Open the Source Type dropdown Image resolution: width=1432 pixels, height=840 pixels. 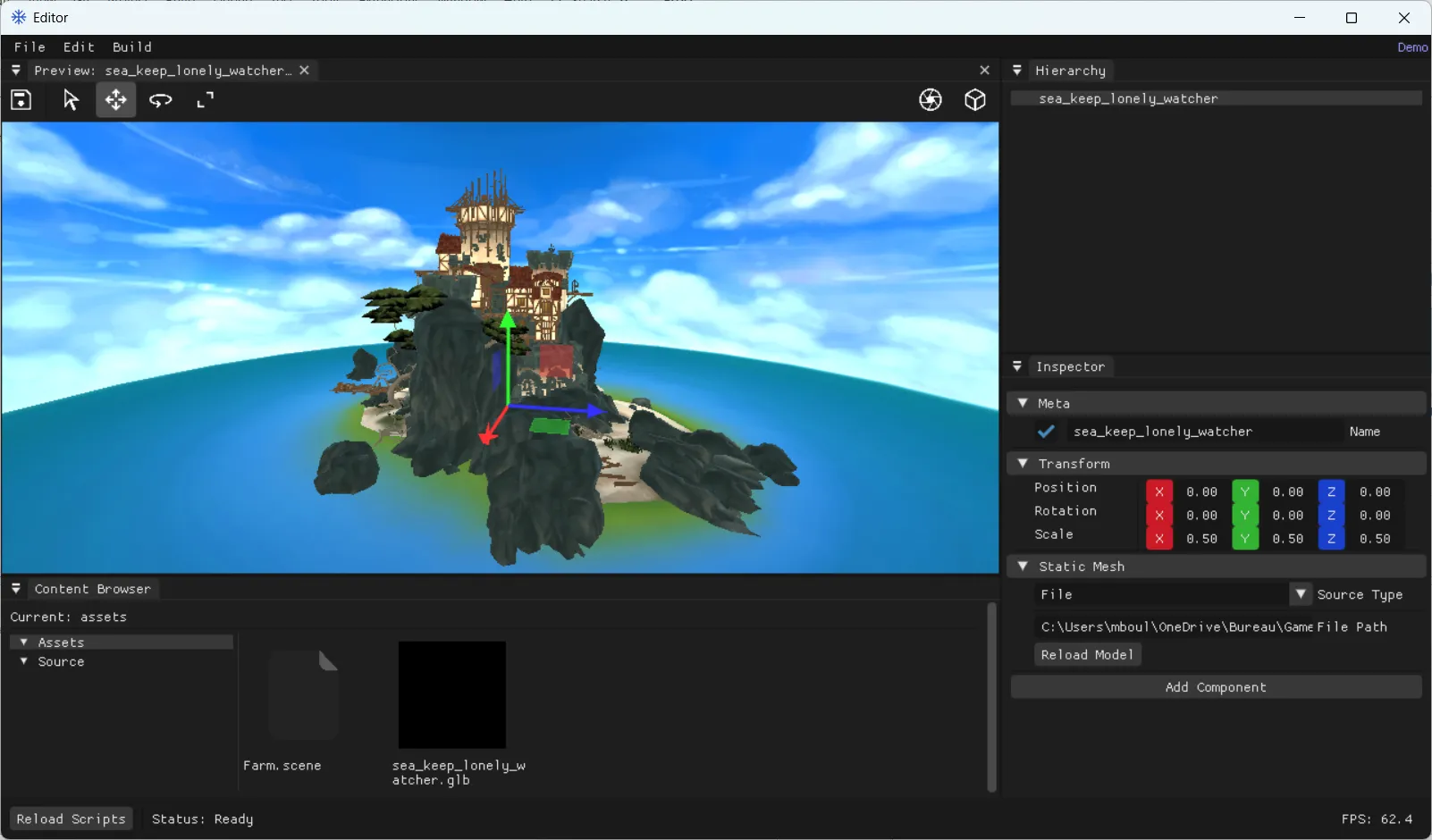[x=1301, y=594]
